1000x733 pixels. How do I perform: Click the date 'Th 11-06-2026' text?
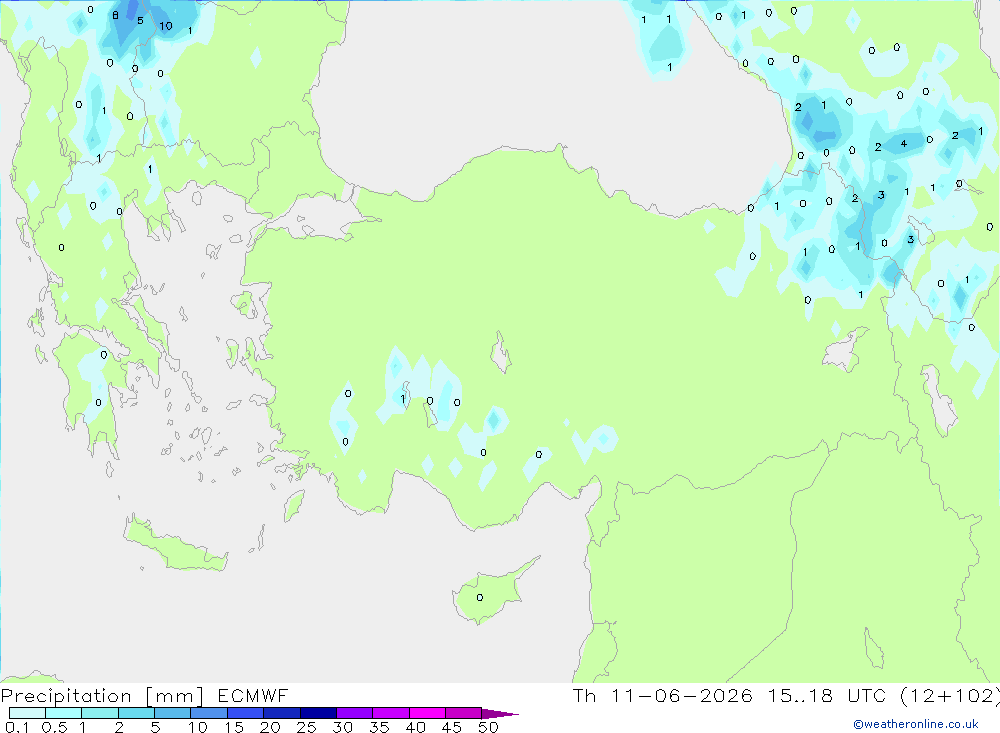(663, 695)
